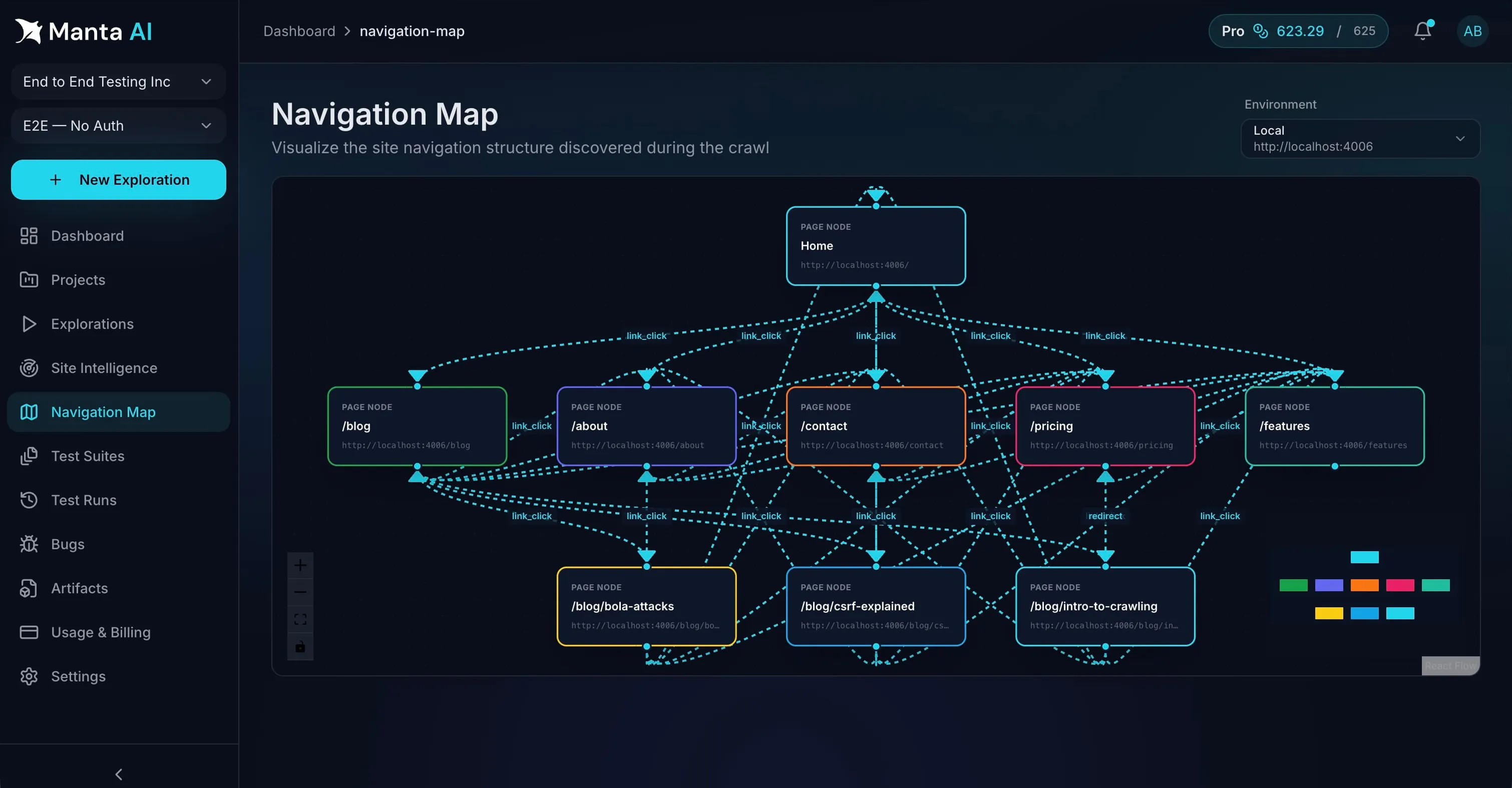Screen dimensions: 1512x788
Task: Zoom in on the flow canvas
Action: 300,565
